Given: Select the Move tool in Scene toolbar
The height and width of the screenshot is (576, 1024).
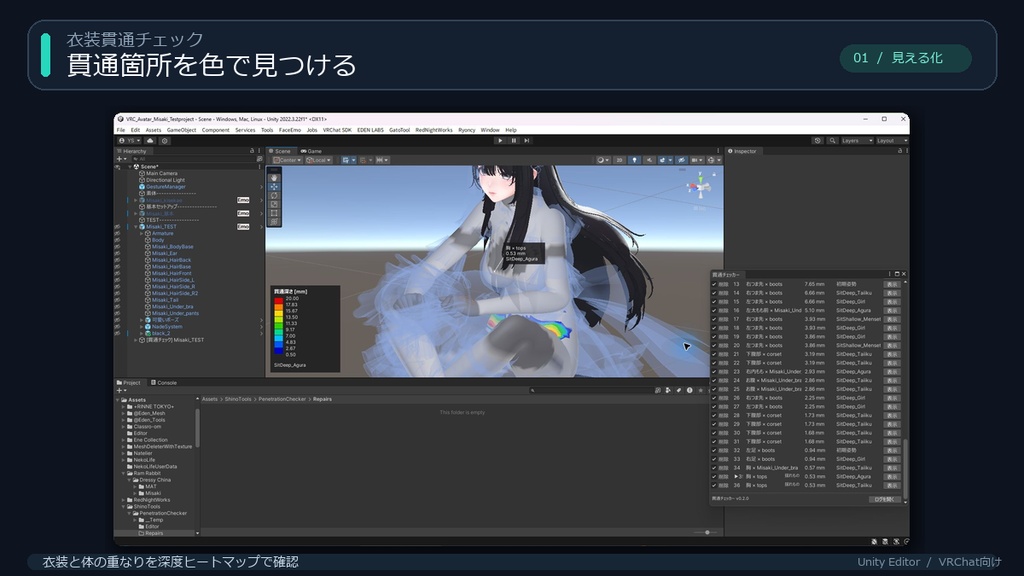Looking at the screenshot, I should pyautogui.click(x=274, y=187).
